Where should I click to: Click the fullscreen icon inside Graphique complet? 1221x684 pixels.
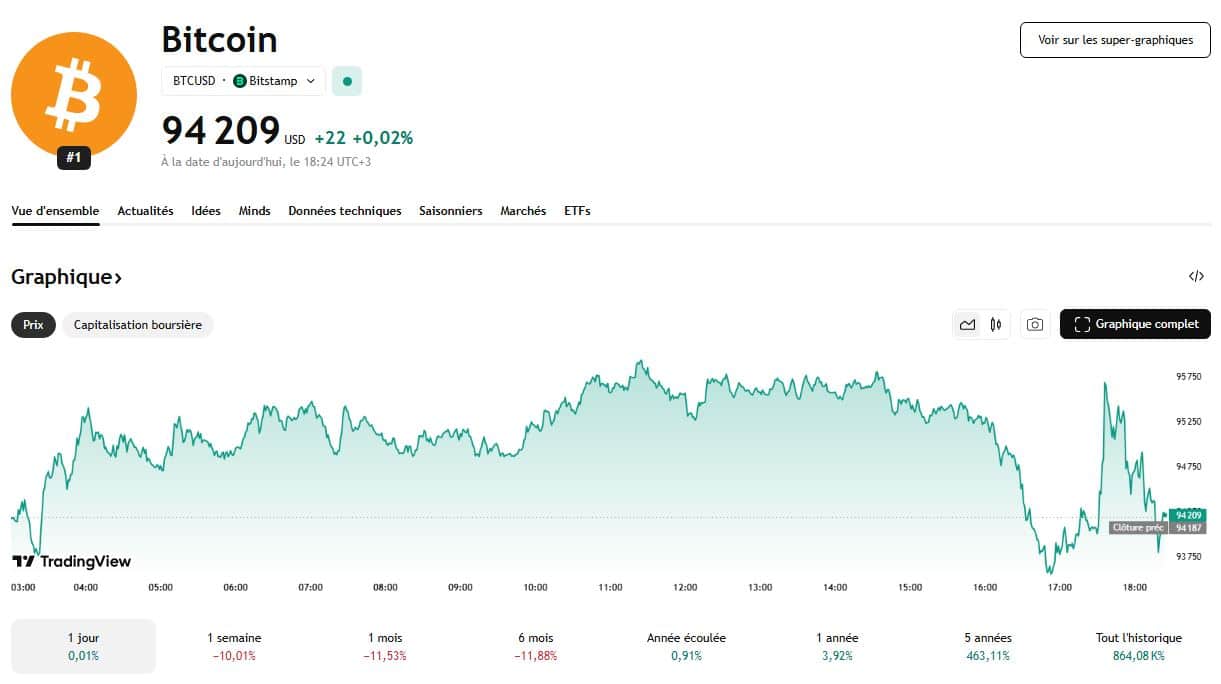tap(1081, 324)
